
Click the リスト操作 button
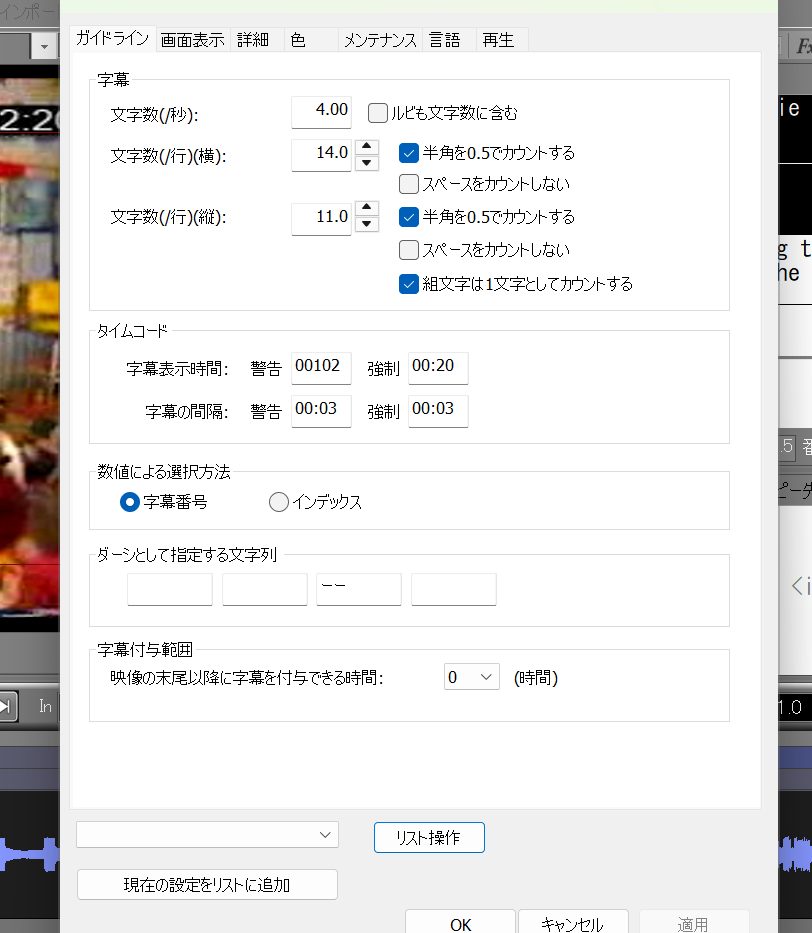tap(429, 838)
